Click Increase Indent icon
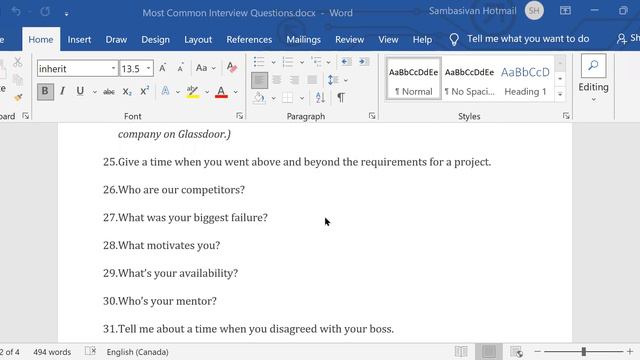 tap(363, 62)
